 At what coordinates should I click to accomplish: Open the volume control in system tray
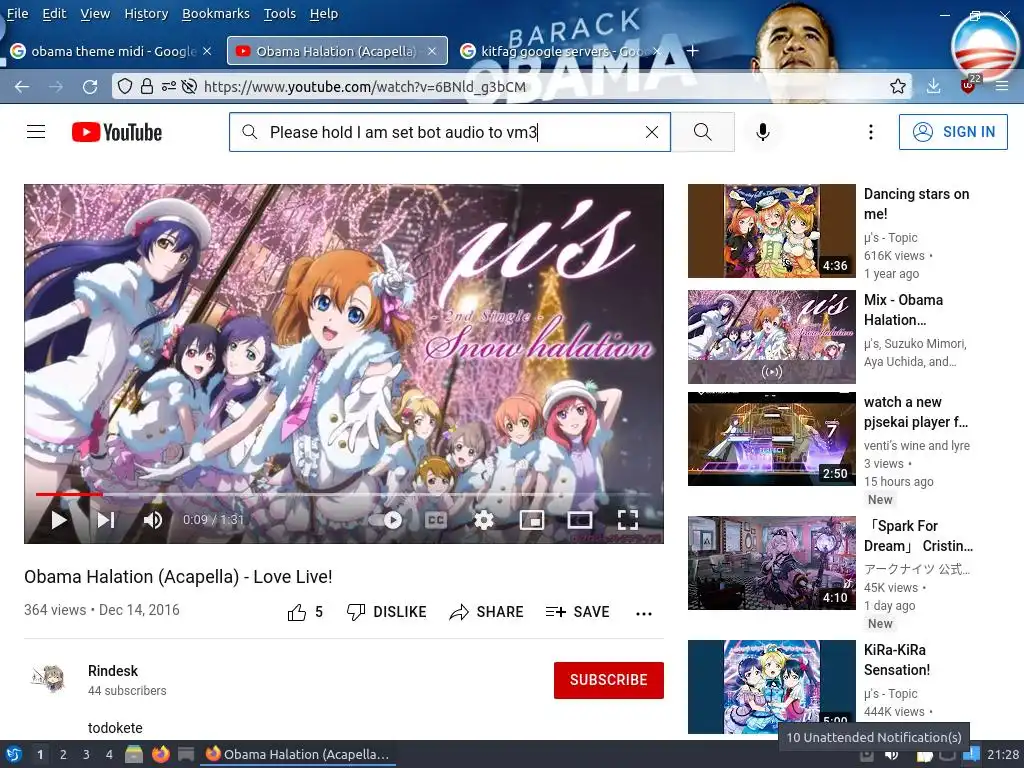(891, 756)
